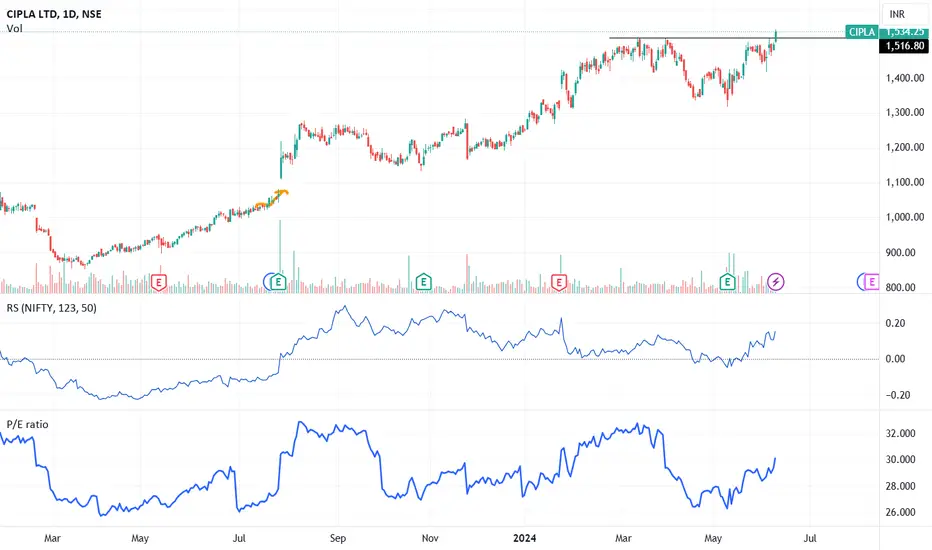Click the 1,200.00 price axis label
The height and width of the screenshot is (550, 932).
(905, 147)
